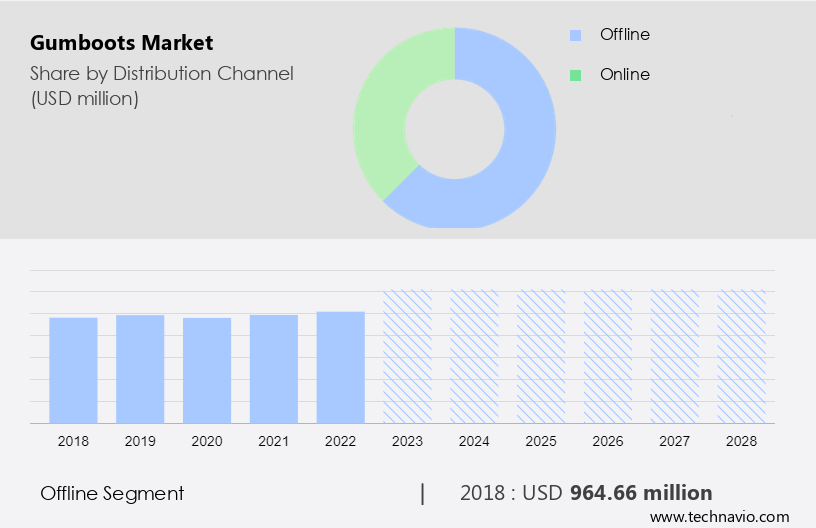Click the Offline Segment caption text
This screenshot has width=816, height=528.
(x=112, y=493)
